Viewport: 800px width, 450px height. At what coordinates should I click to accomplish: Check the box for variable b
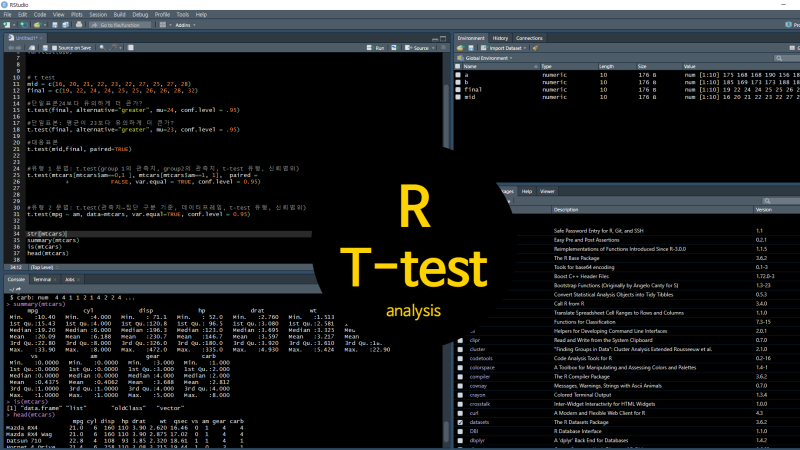458,82
